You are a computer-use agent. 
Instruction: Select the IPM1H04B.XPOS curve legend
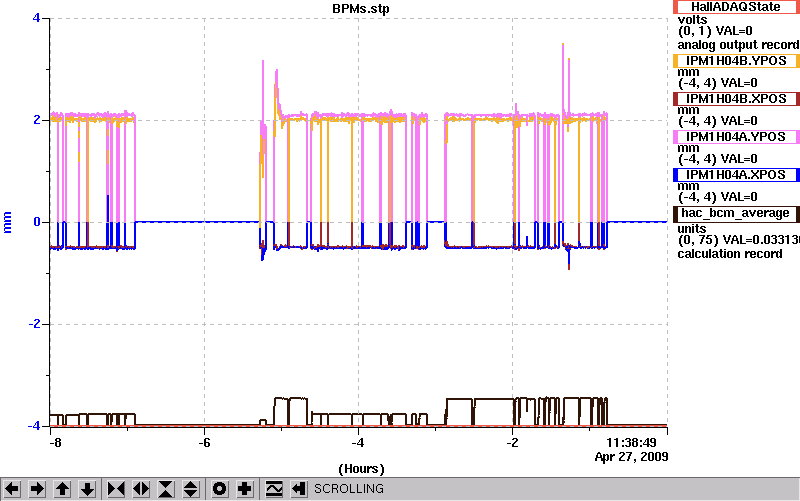(736, 98)
